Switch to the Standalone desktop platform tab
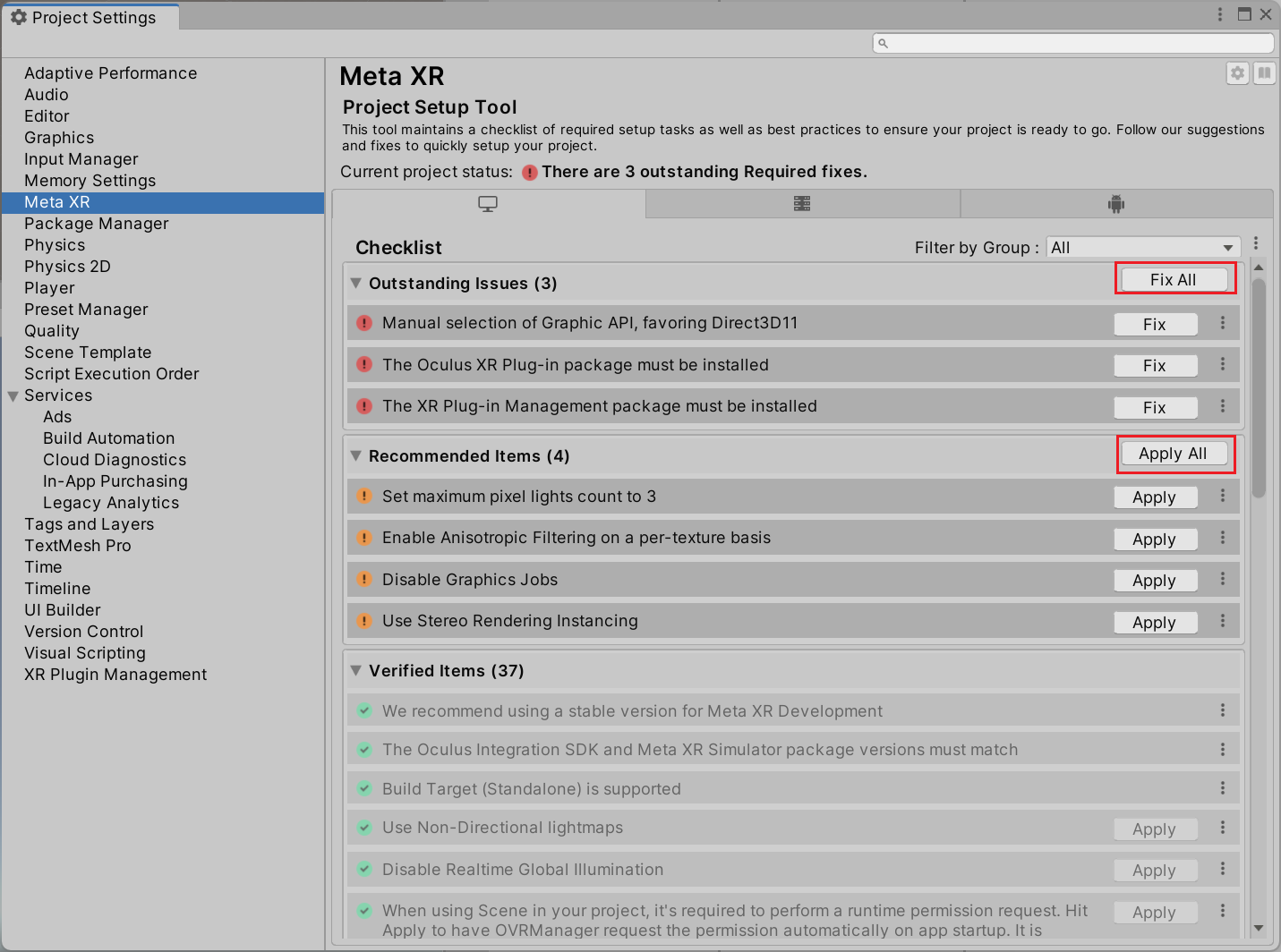This screenshot has width=1281, height=952. tap(488, 204)
